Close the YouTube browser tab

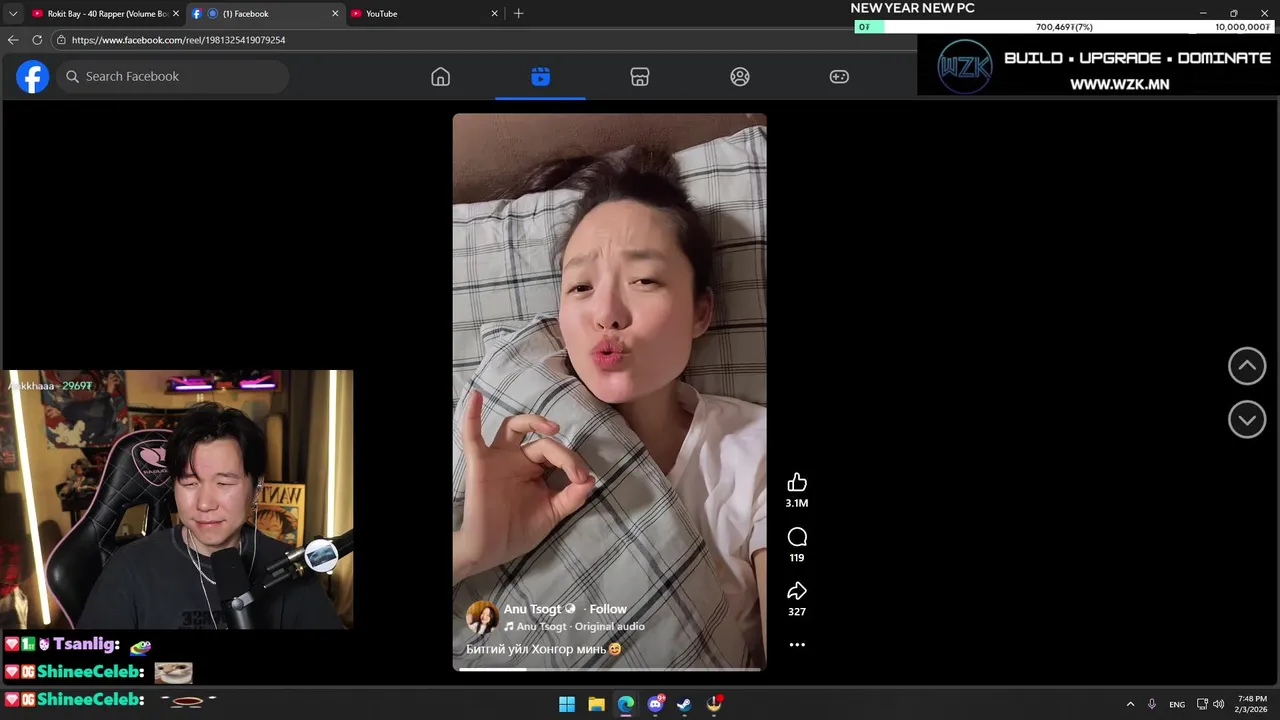pyautogui.click(x=494, y=14)
